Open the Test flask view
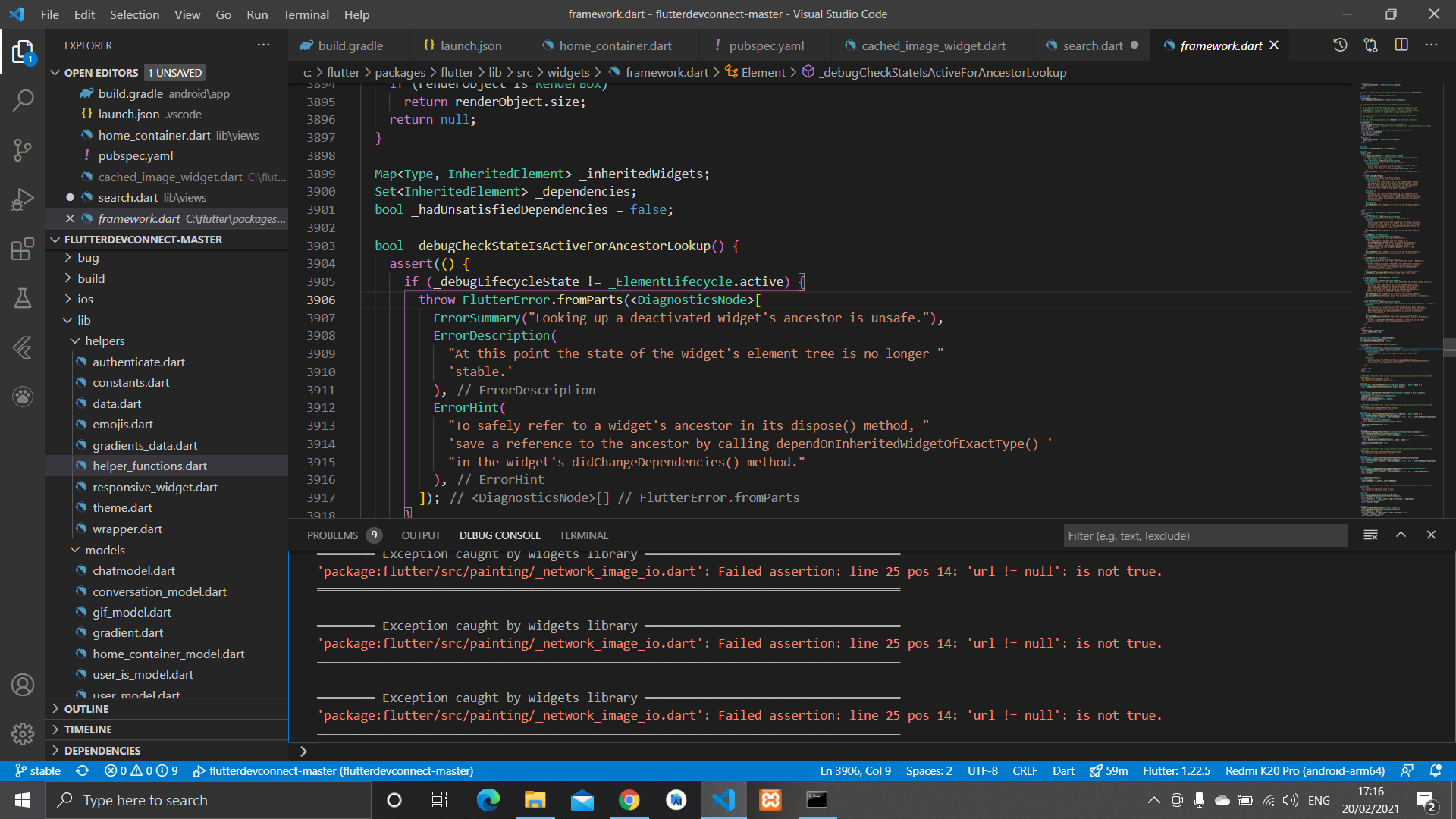This screenshot has width=1456, height=819. coord(23,298)
